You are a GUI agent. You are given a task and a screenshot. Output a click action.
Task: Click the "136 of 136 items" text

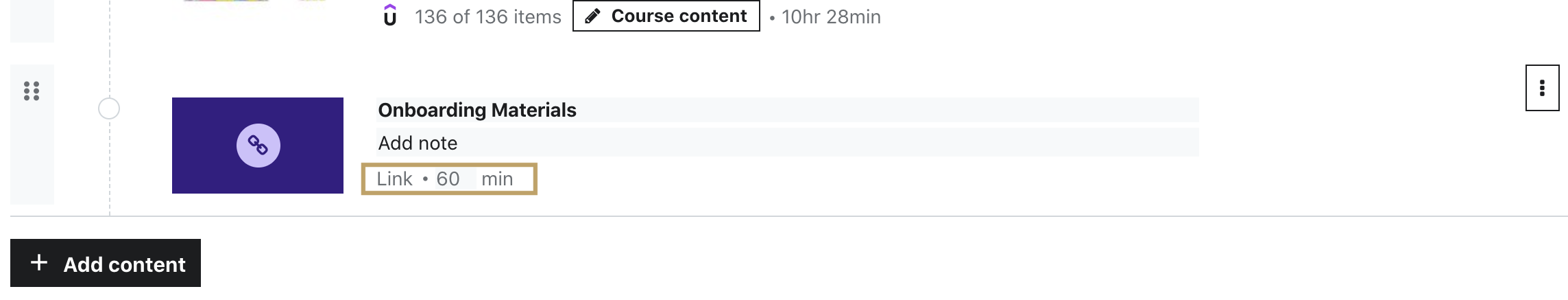point(487,16)
